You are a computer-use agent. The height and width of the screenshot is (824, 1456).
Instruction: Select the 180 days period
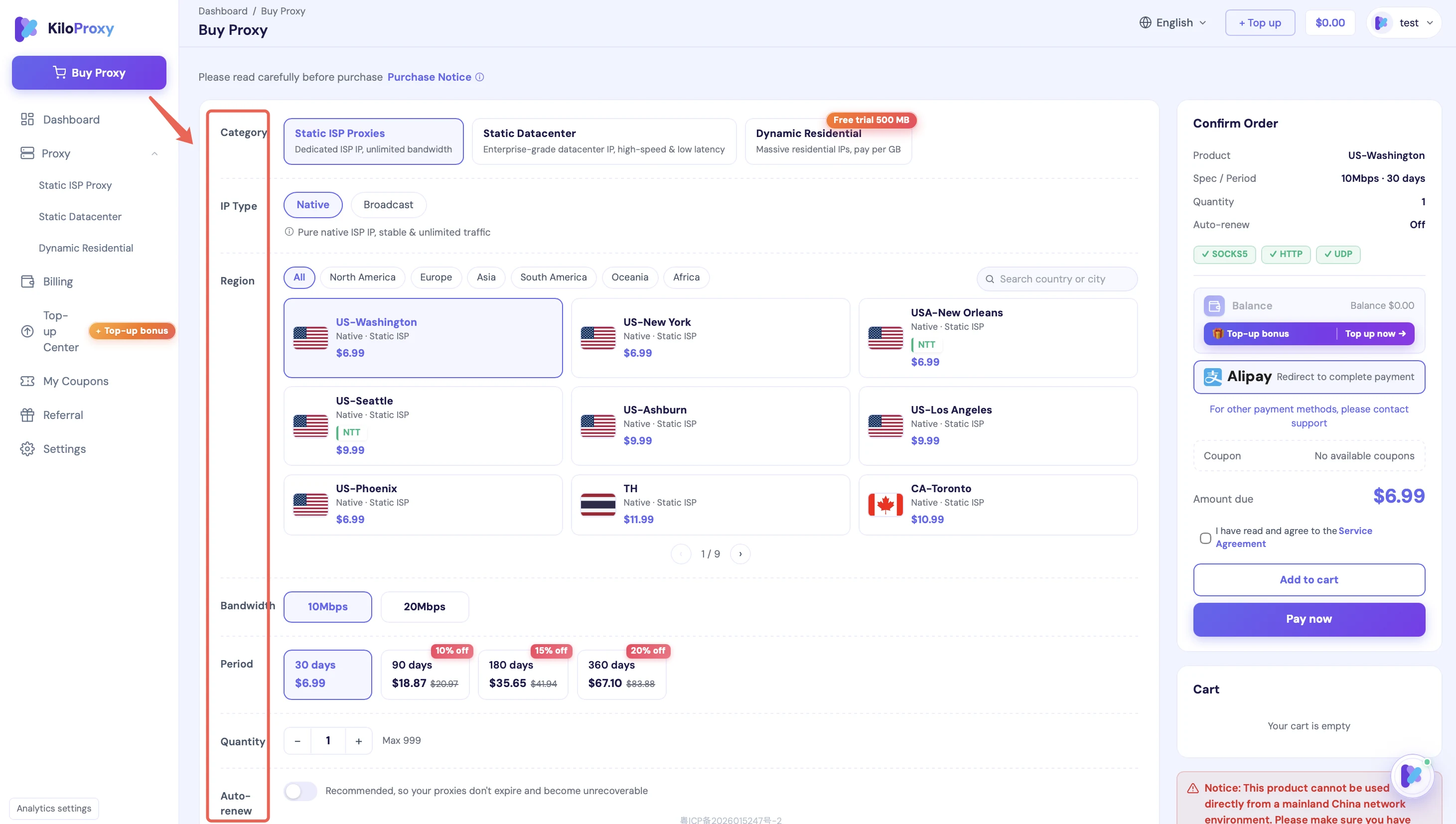(523, 675)
